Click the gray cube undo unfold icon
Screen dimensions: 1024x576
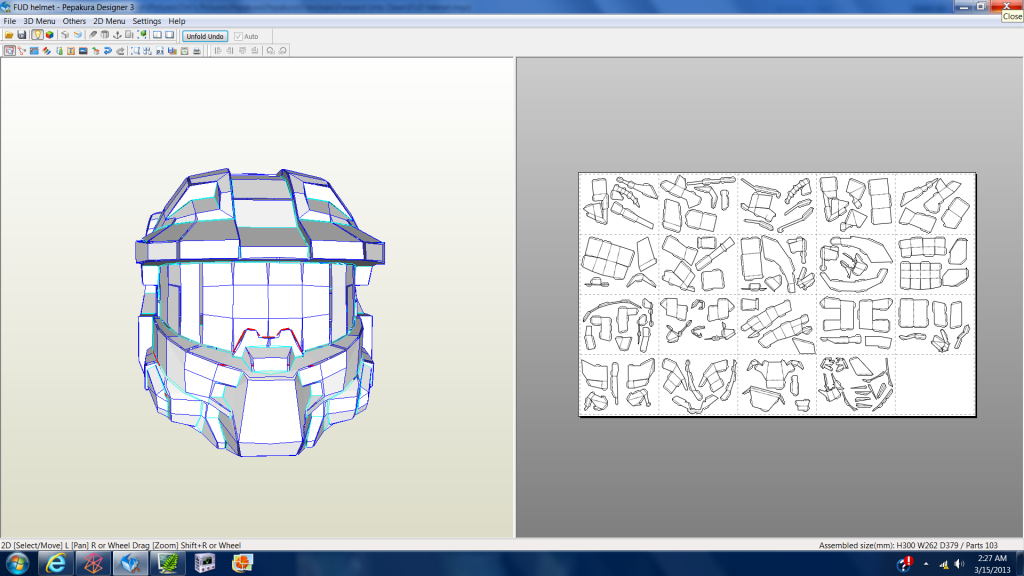[65, 35]
